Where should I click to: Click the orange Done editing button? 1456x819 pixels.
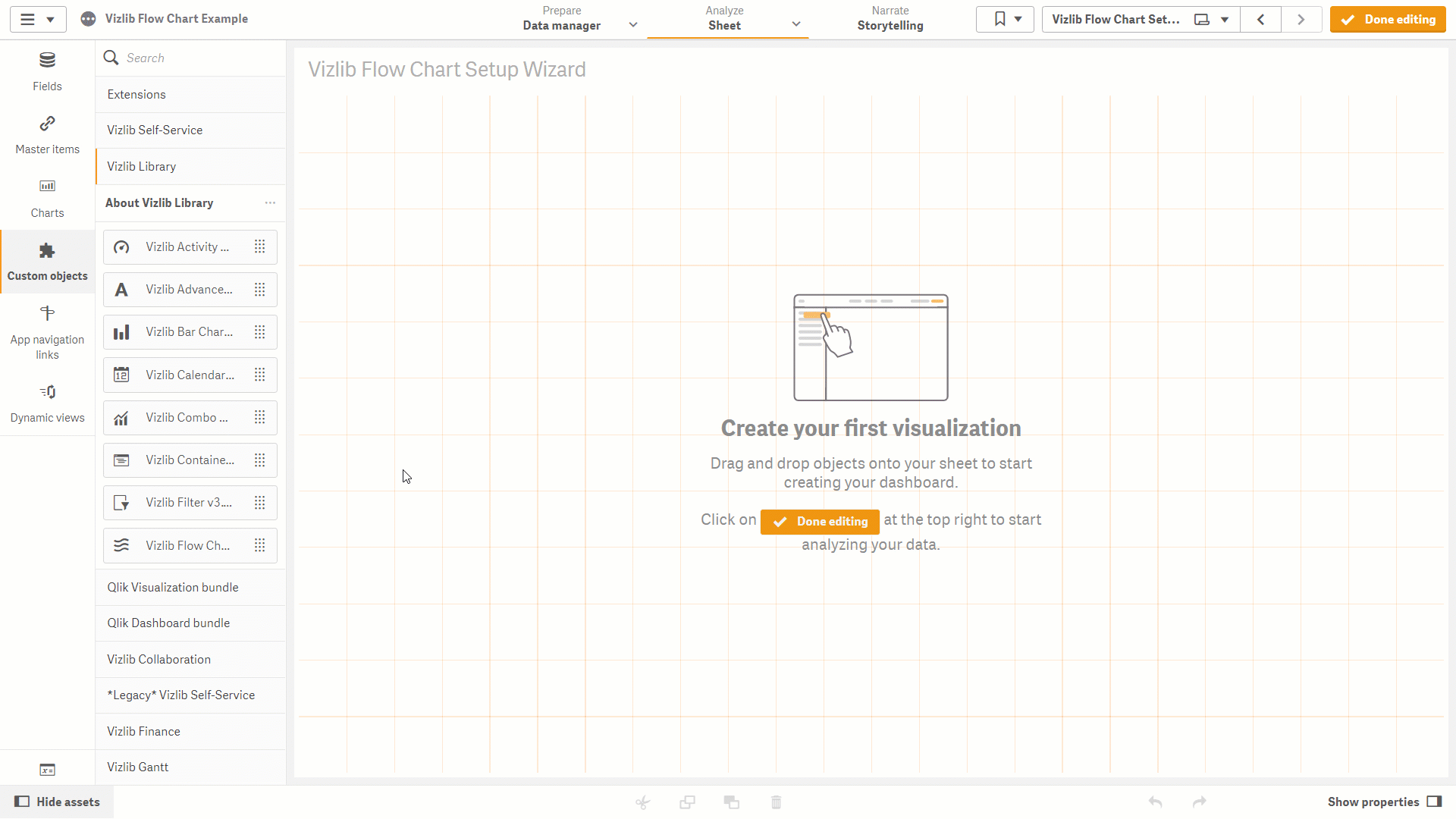pyautogui.click(x=1388, y=19)
